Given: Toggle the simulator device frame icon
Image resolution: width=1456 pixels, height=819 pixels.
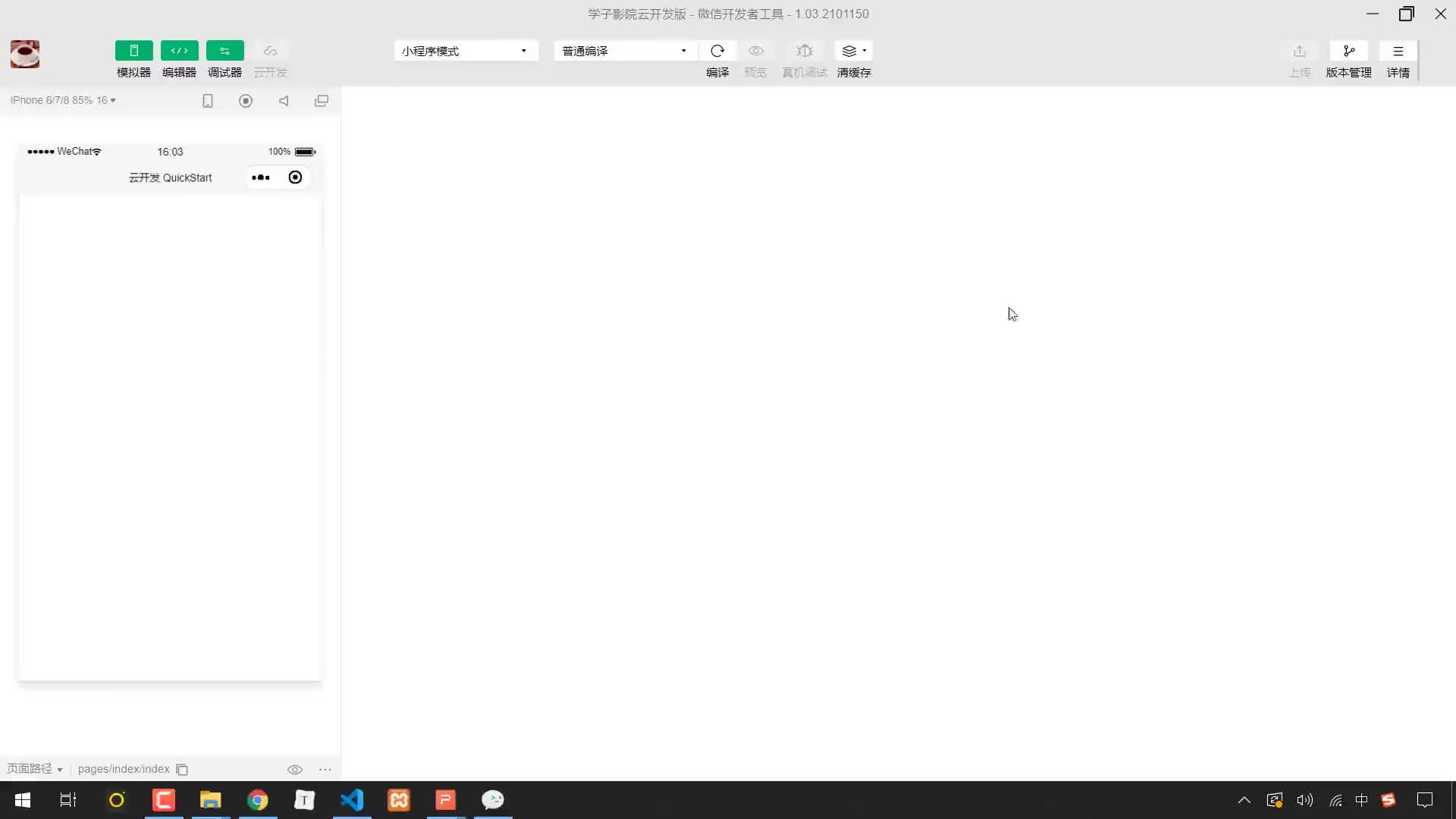Looking at the screenshot, I should (208, 101).
